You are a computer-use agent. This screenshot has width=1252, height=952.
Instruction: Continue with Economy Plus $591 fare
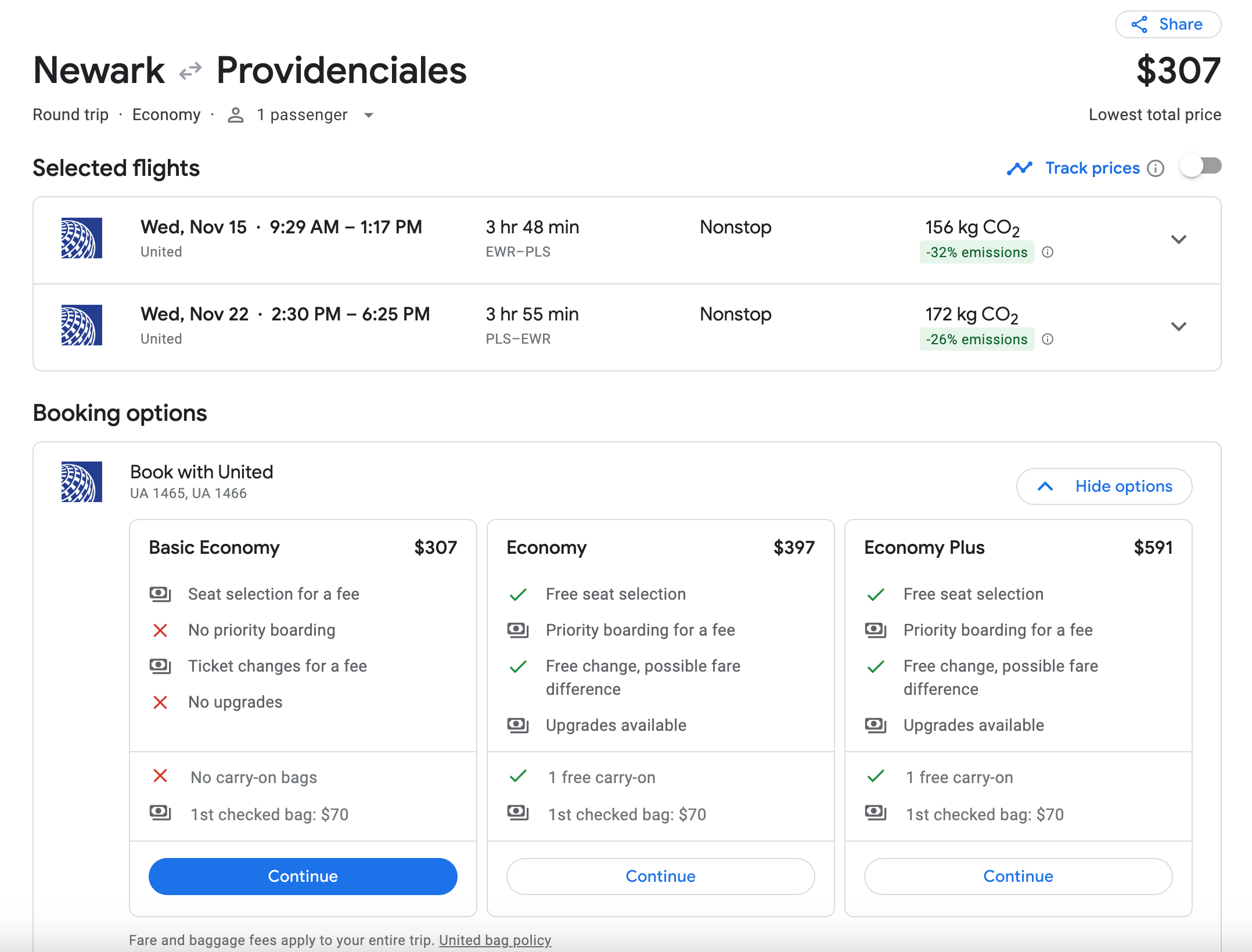1018,876
